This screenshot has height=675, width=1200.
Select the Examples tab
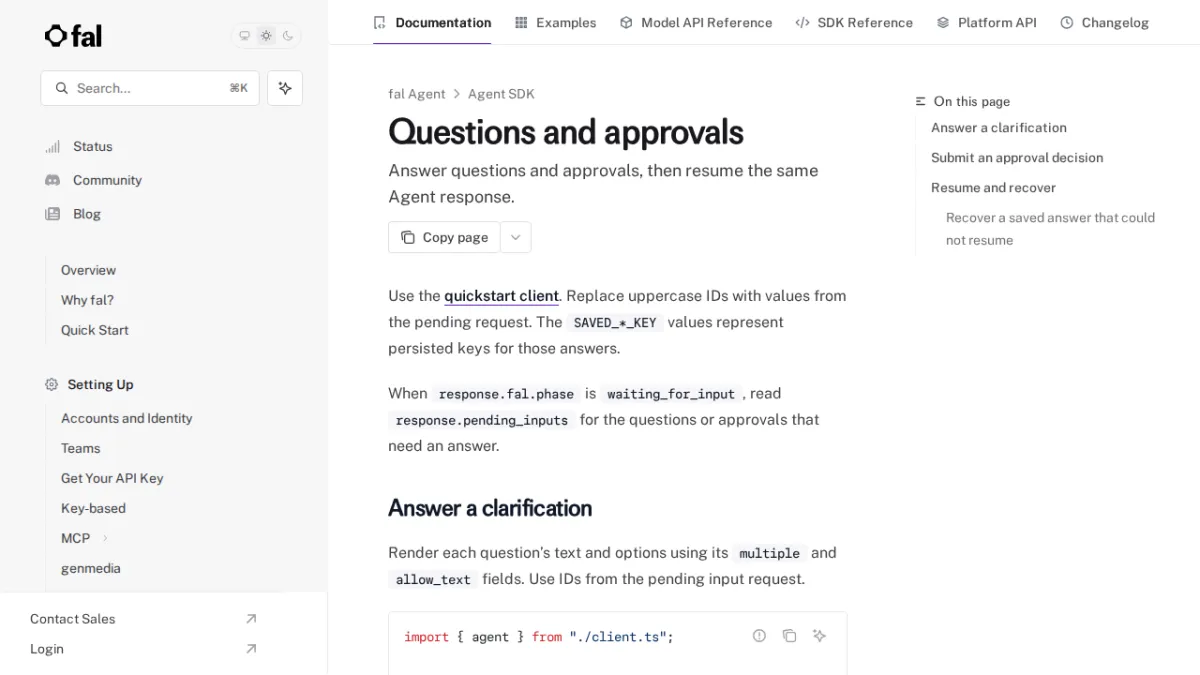555,22
